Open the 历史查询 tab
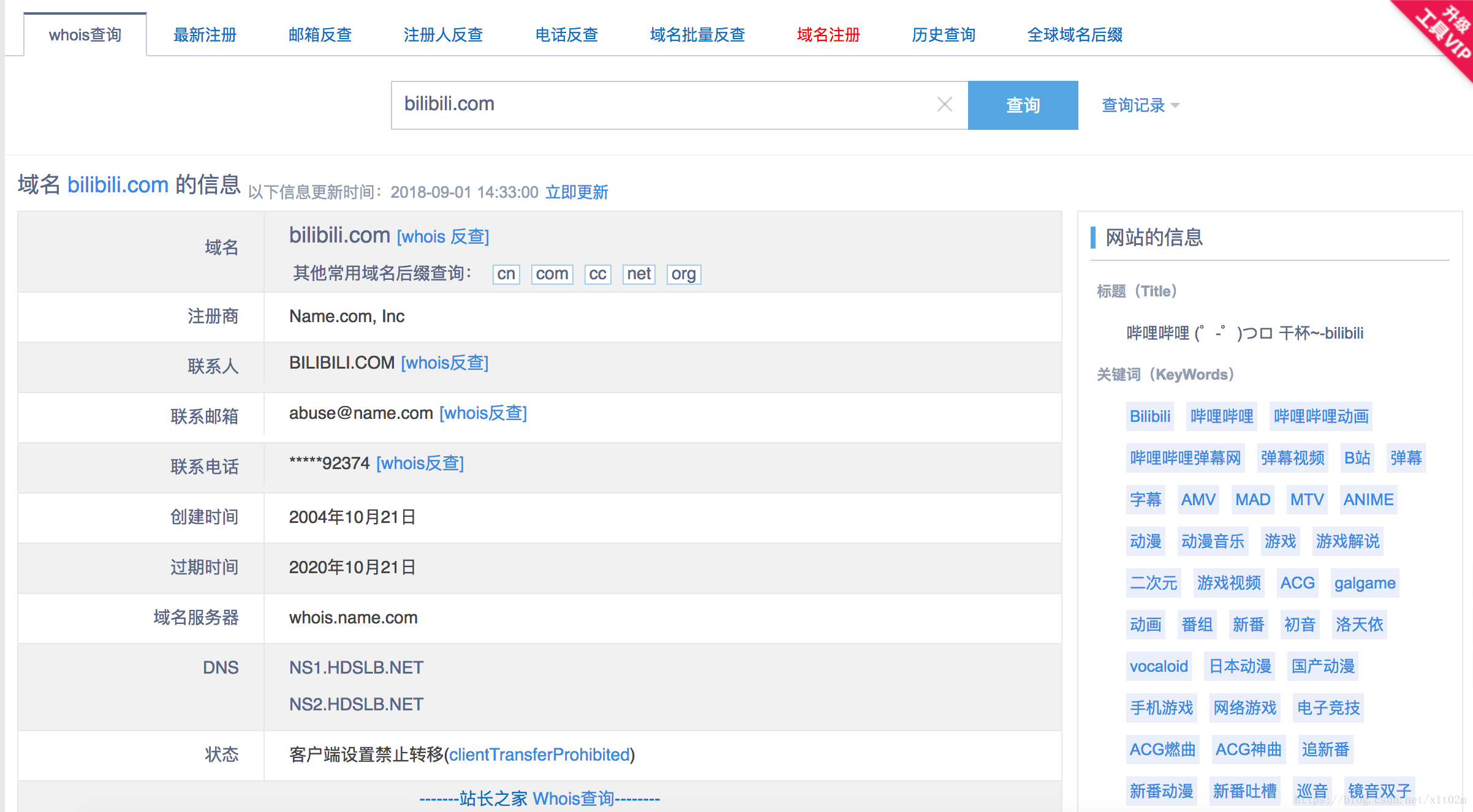Screen dimensions: 1473x812 click(x=944, y=35)
